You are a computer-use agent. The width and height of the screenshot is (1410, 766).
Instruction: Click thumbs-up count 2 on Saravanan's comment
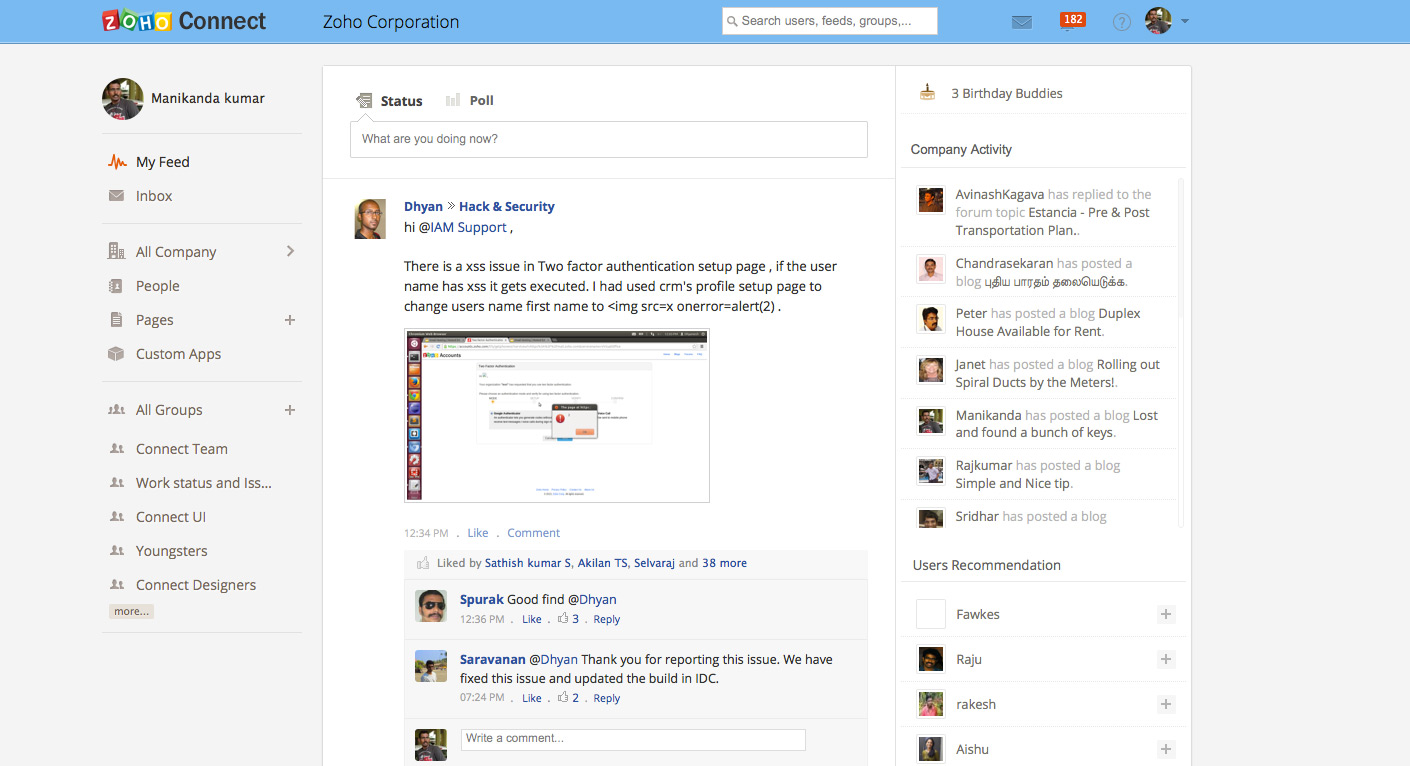pyautogui.click(x=569, y=698)
